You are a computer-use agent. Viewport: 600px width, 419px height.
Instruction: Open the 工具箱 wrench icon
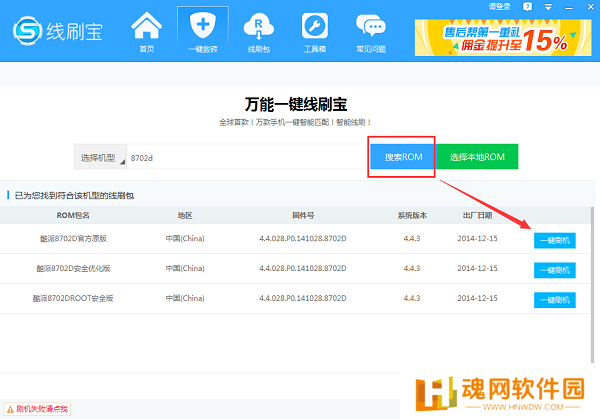point(315,32)
